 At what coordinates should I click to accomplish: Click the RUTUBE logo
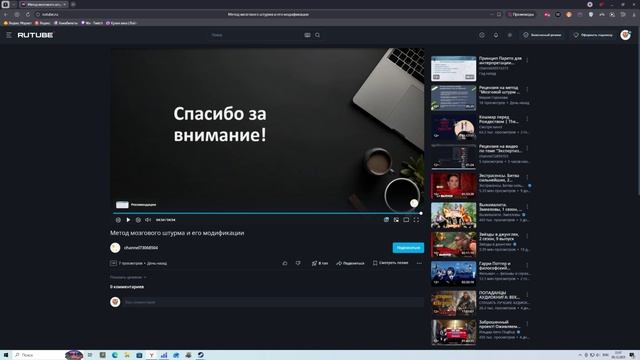pyautogui.click(x=35, y=35)
